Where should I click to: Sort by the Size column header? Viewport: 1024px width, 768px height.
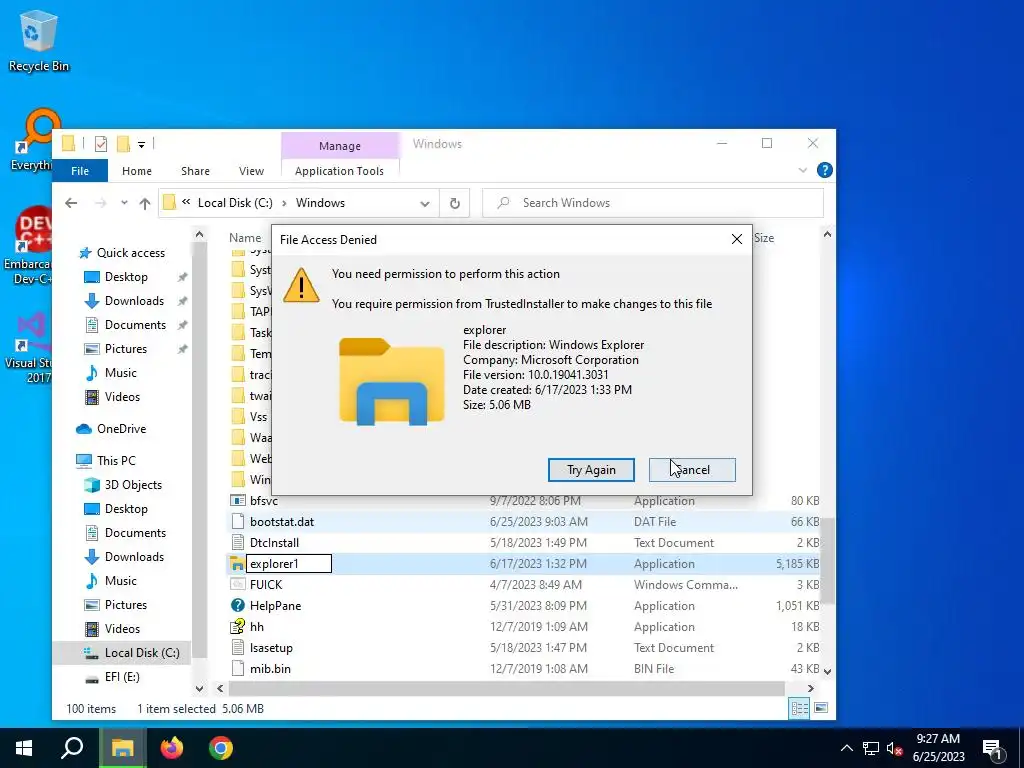[x=764, y=238]
